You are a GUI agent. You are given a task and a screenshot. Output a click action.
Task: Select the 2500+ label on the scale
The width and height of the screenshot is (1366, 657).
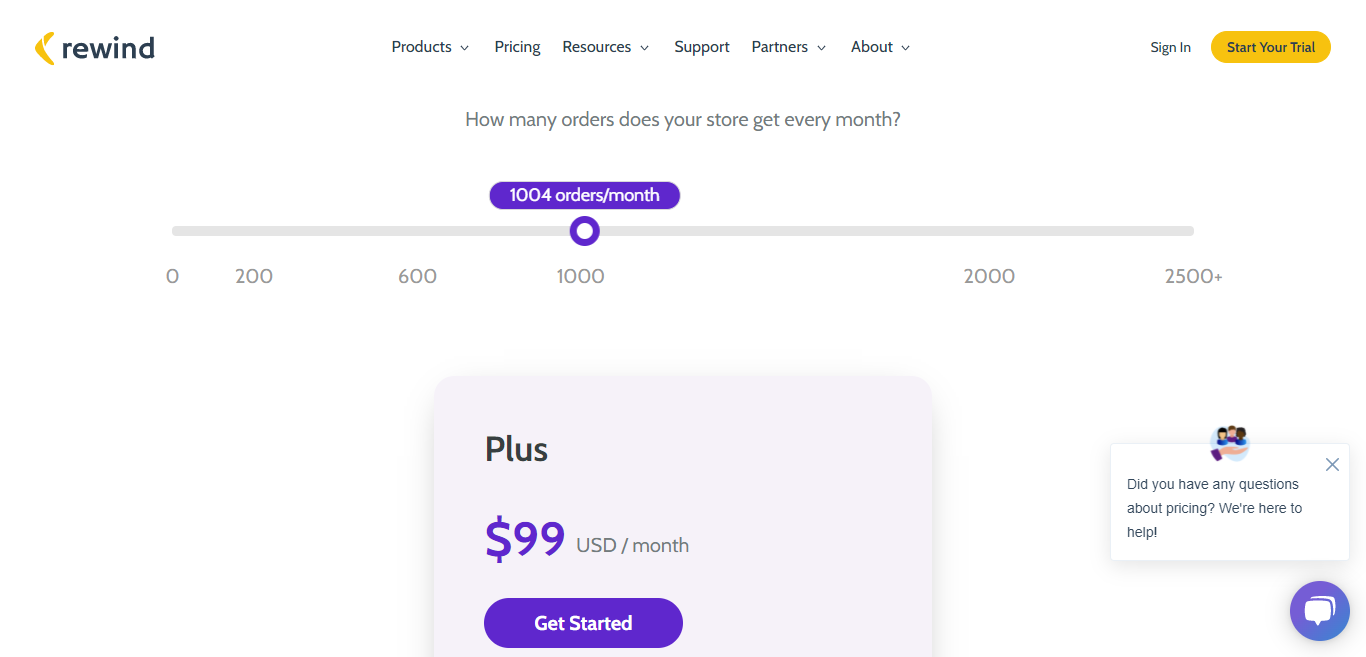tap(1192, 276)
